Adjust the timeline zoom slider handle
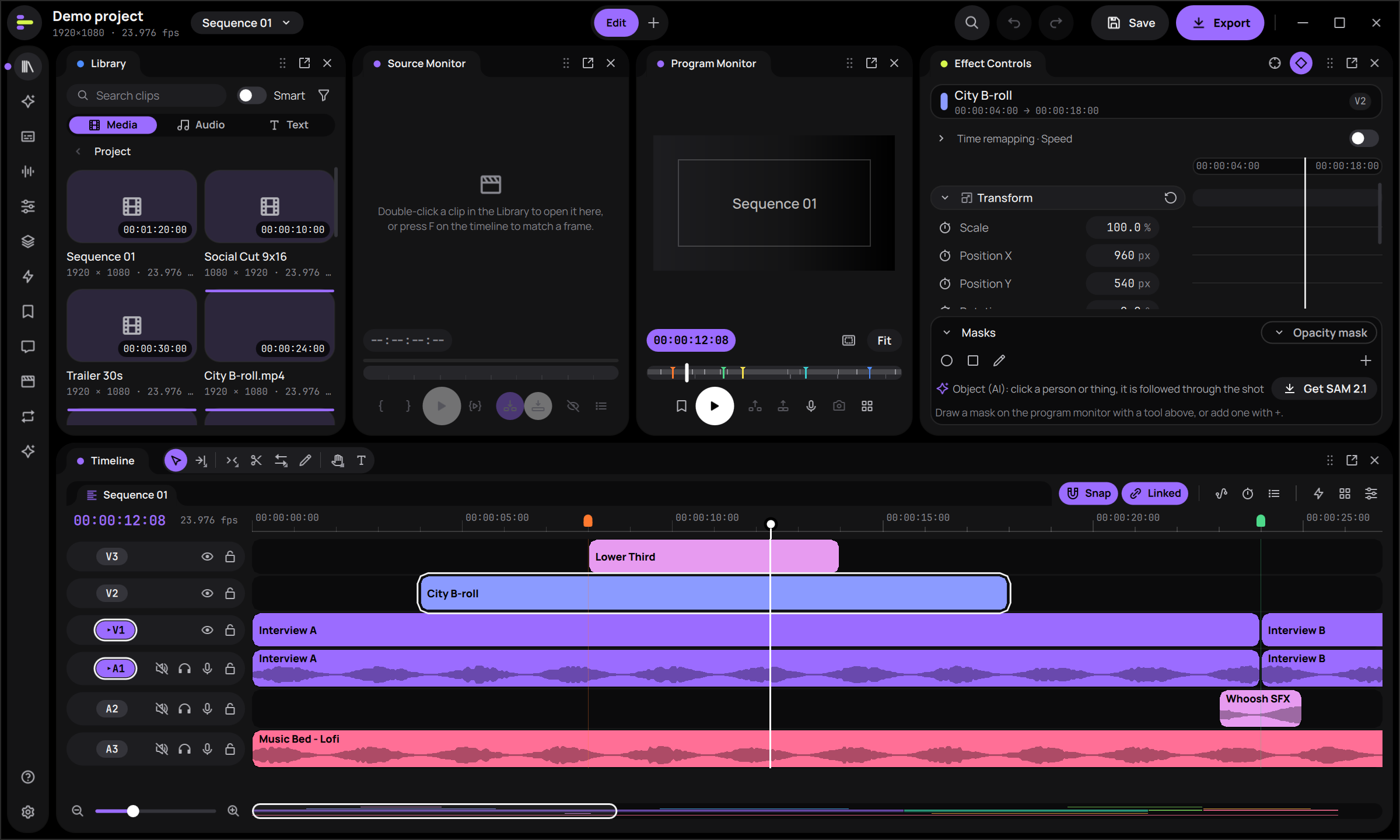1400x840 pixels. (133, 810)
